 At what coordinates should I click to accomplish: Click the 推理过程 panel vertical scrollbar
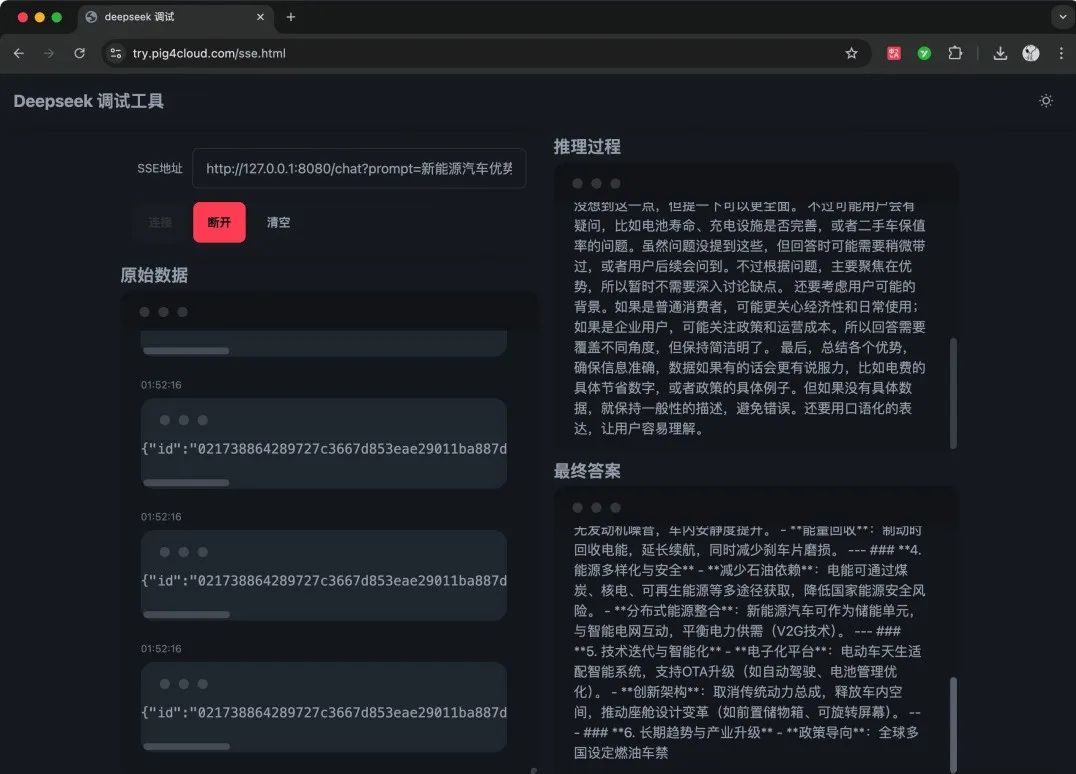(953, 393)
